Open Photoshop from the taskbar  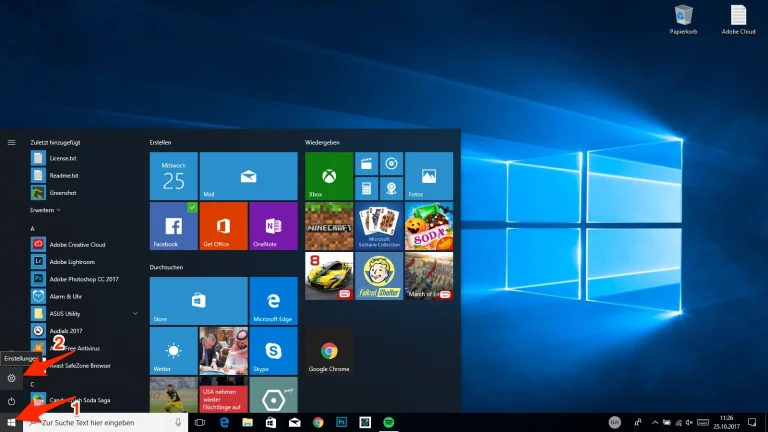pos(341,422)
